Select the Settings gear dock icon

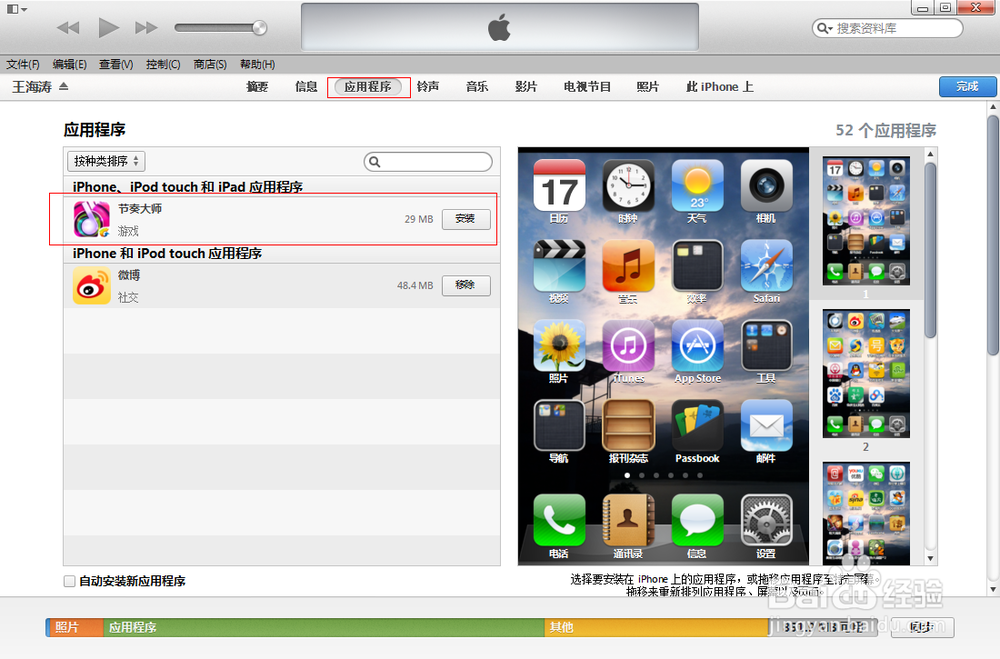click(x=766, y=520)
